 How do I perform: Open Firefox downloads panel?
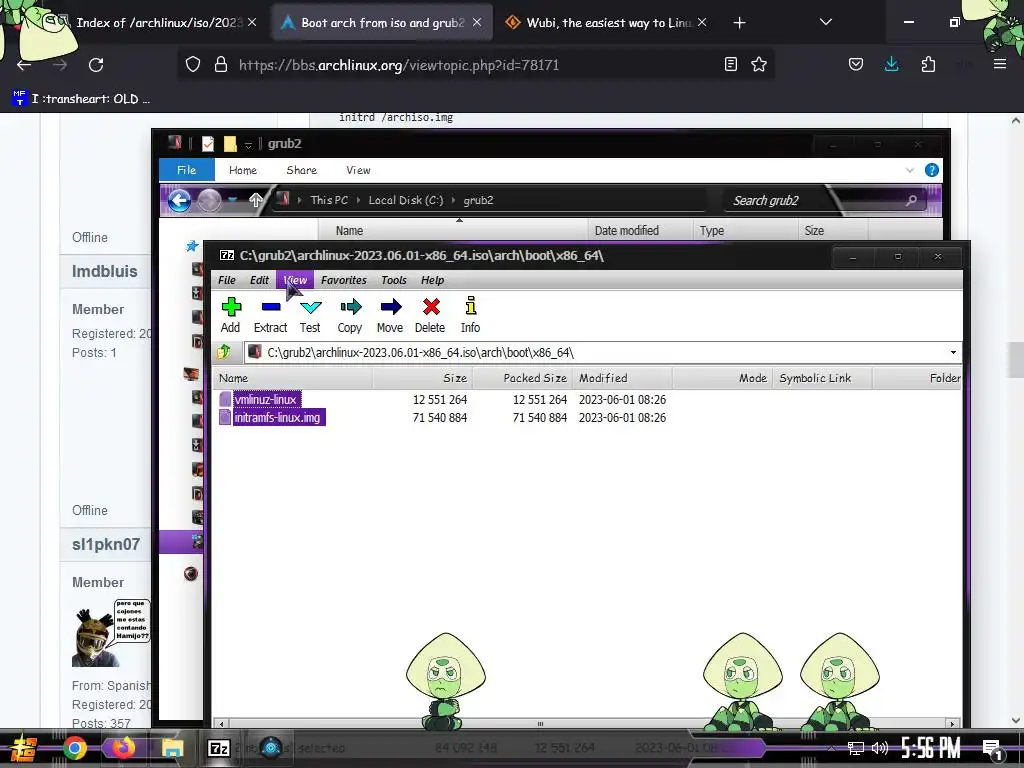[x=891, y=65]
